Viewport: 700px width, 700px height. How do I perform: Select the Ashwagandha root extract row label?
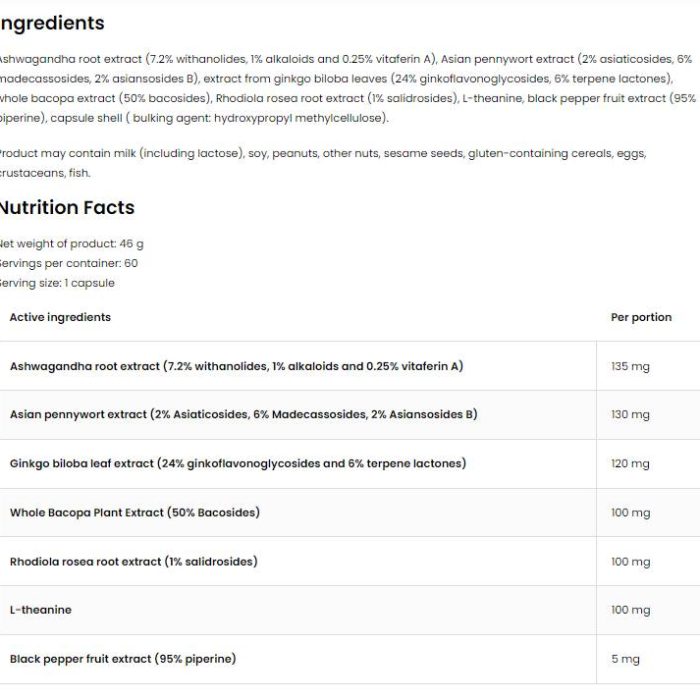click(x=237, y=366)
